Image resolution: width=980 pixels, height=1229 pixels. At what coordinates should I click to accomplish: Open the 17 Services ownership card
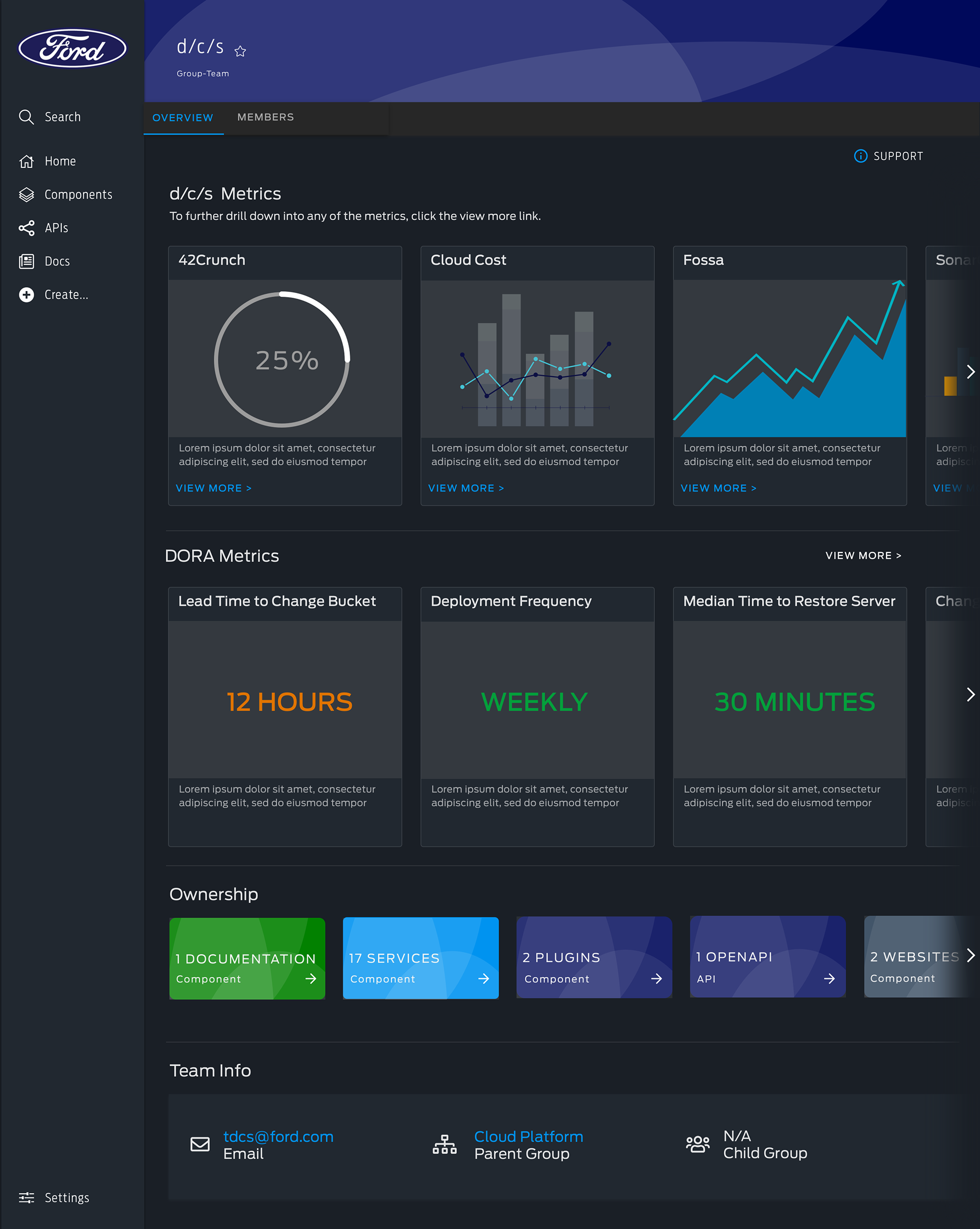click(x=421, y=958)
